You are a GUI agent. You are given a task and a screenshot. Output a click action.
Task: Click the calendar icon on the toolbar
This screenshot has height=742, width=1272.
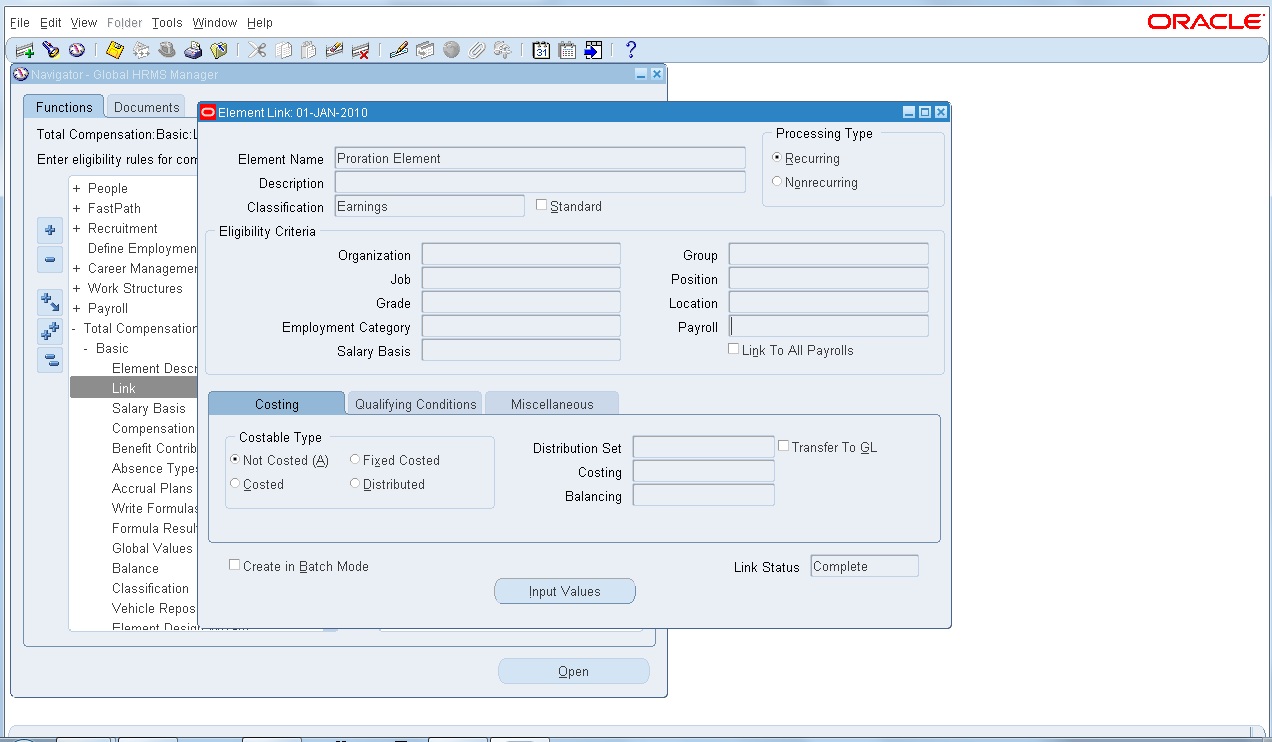[x=541, y=49]
